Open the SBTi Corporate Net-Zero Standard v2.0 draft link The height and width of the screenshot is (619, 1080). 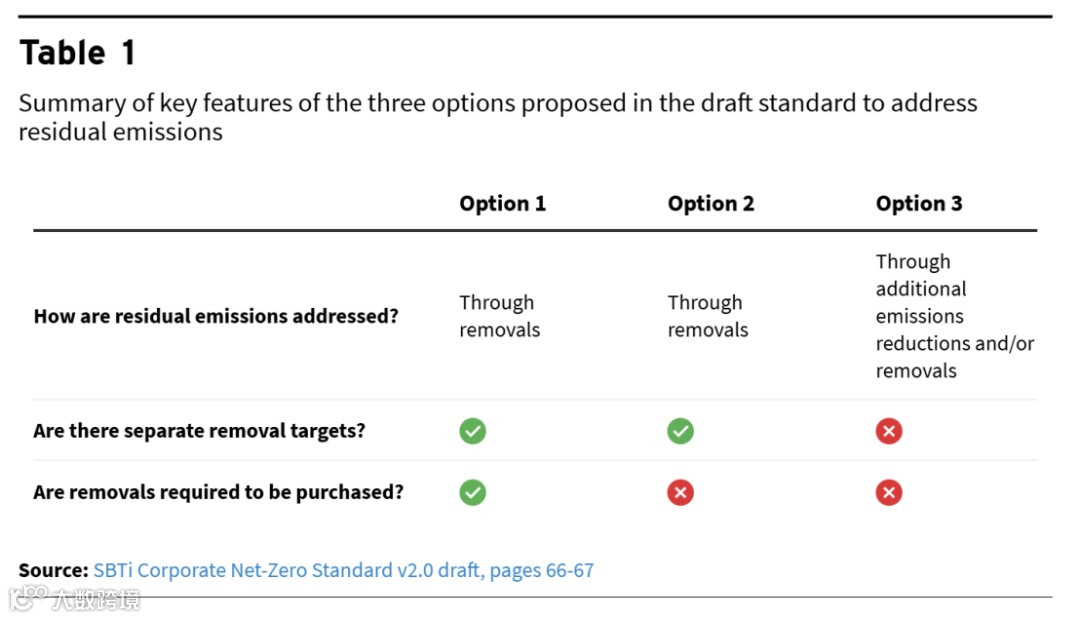pyautogui.click(x=343, y=570)
